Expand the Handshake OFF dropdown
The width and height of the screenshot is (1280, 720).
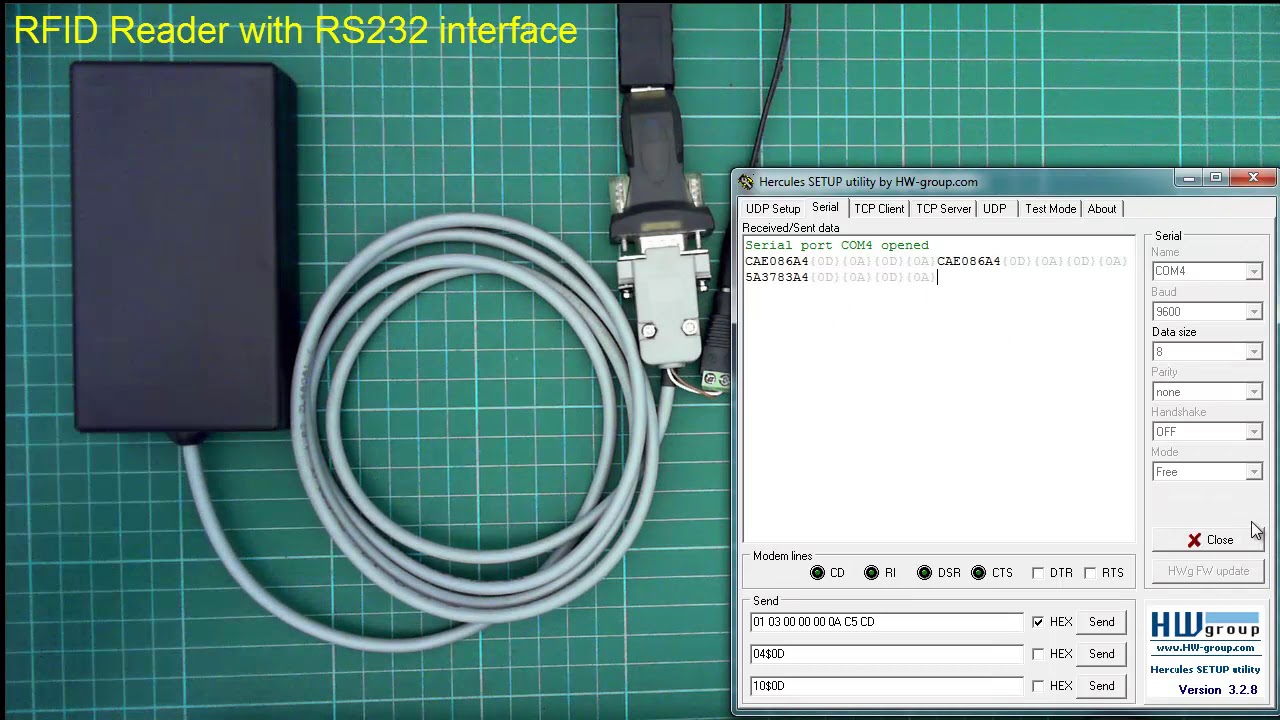tap(1253, 432)
